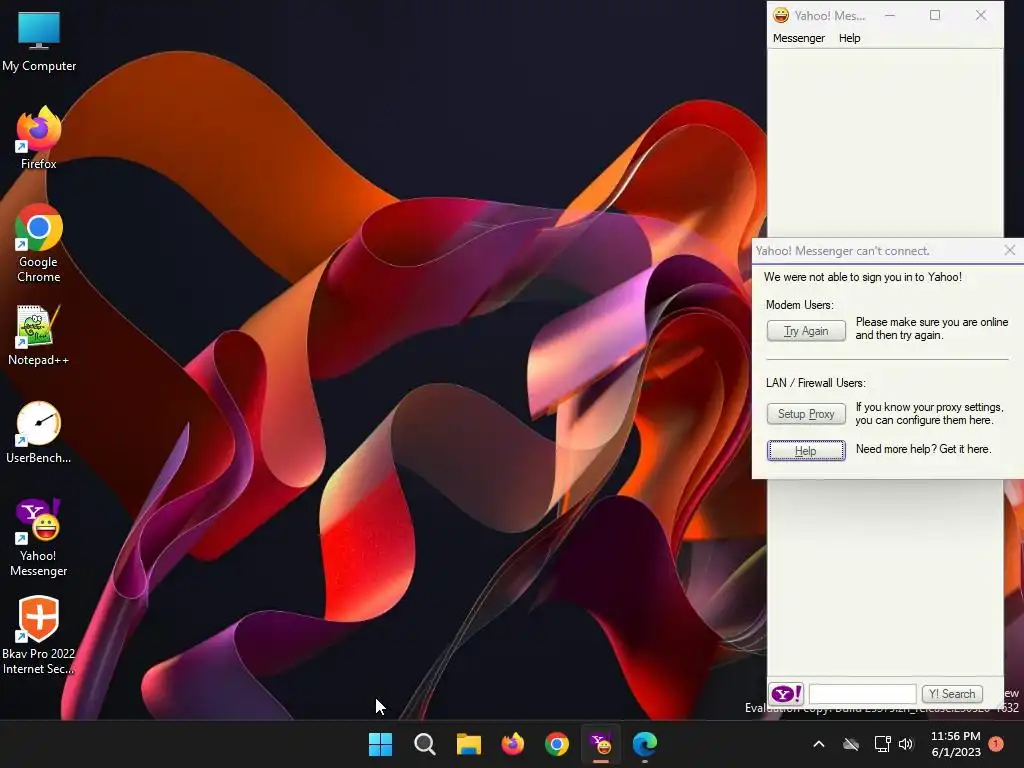Open volume control tray icon
Image resolution: width=1024 pixels, height=768 pixels.
pyautogui.click(x=906, y=744)
